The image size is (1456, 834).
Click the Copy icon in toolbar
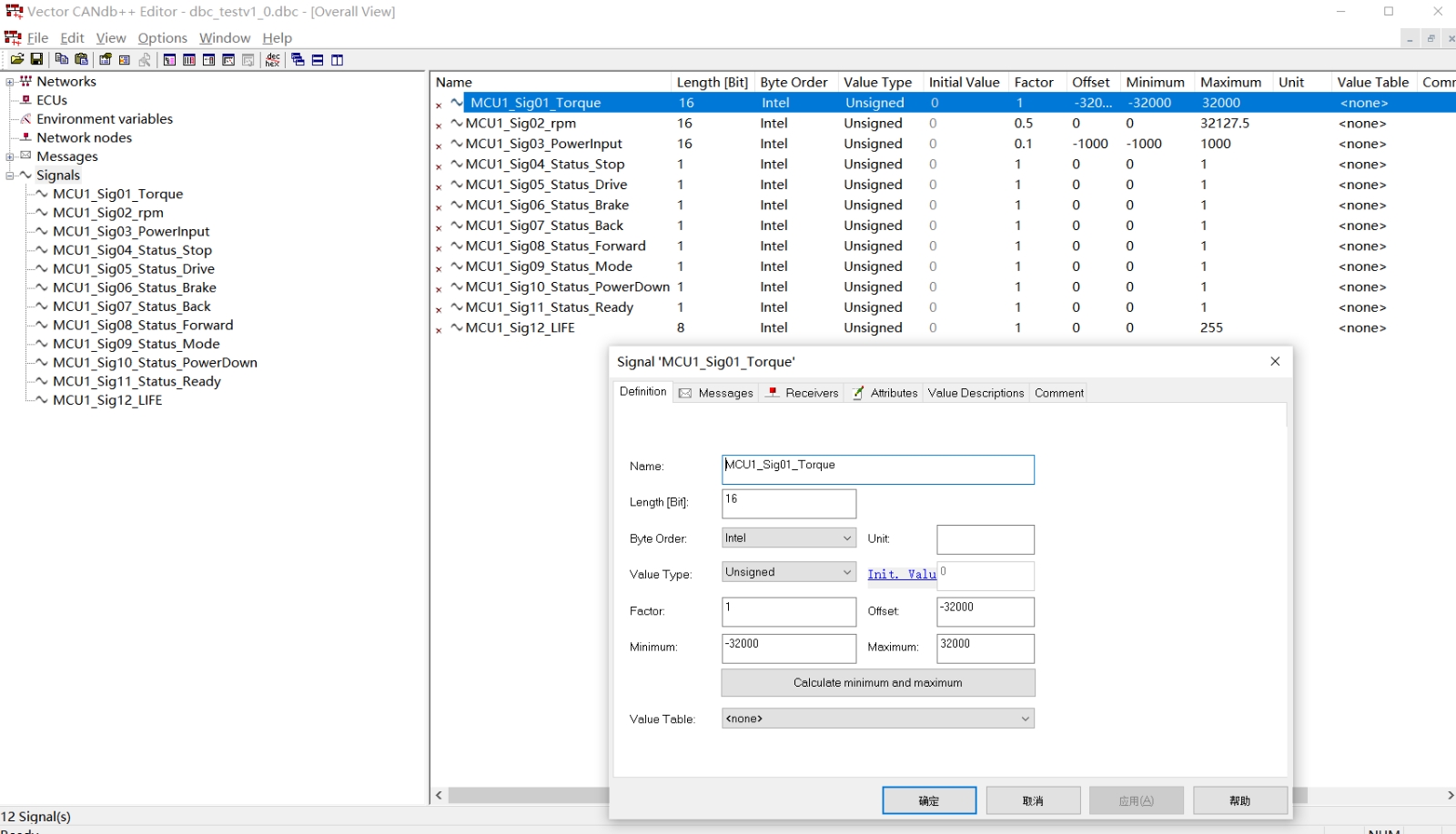[x=62, y=60]
